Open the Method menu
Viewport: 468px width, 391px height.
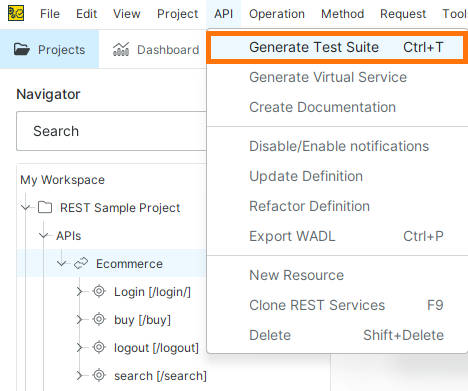pos(343,14)
